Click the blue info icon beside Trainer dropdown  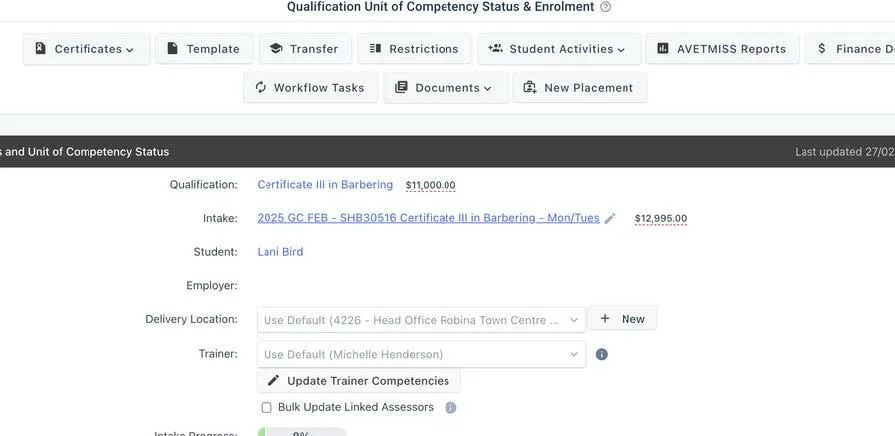click(602, 354)
